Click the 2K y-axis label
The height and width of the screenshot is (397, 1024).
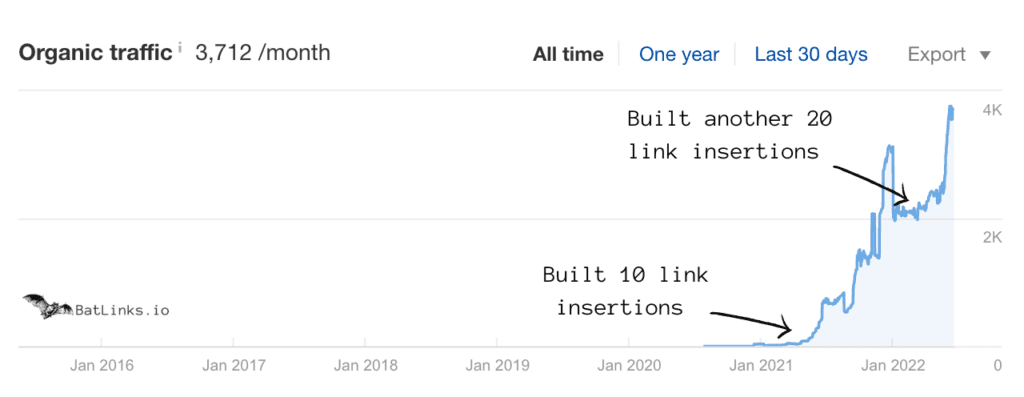click(x=992, y=238)
